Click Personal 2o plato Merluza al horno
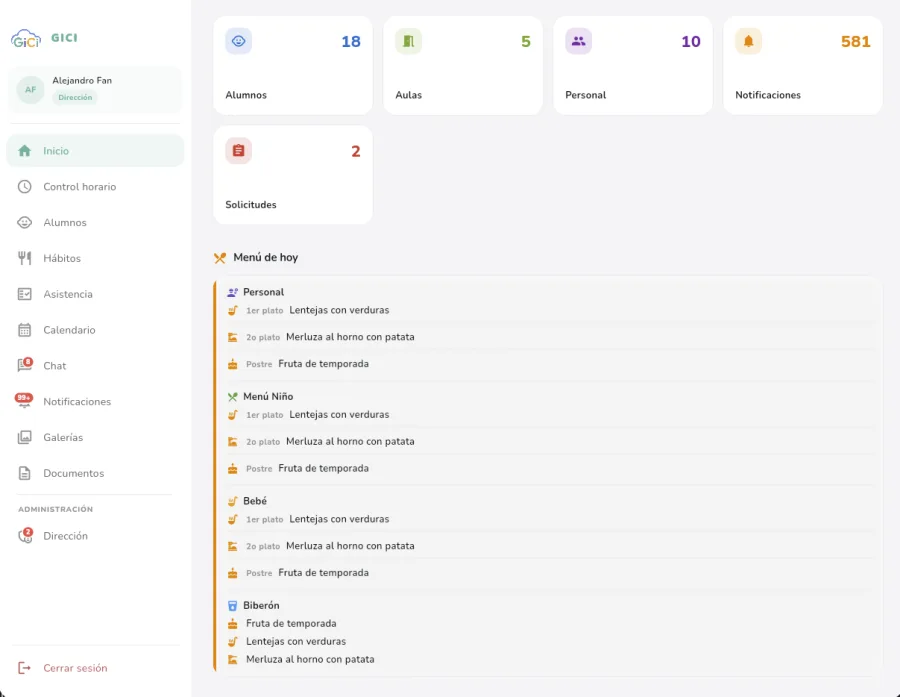This screenshot has width=900, height=697. [x=550, y=337]
